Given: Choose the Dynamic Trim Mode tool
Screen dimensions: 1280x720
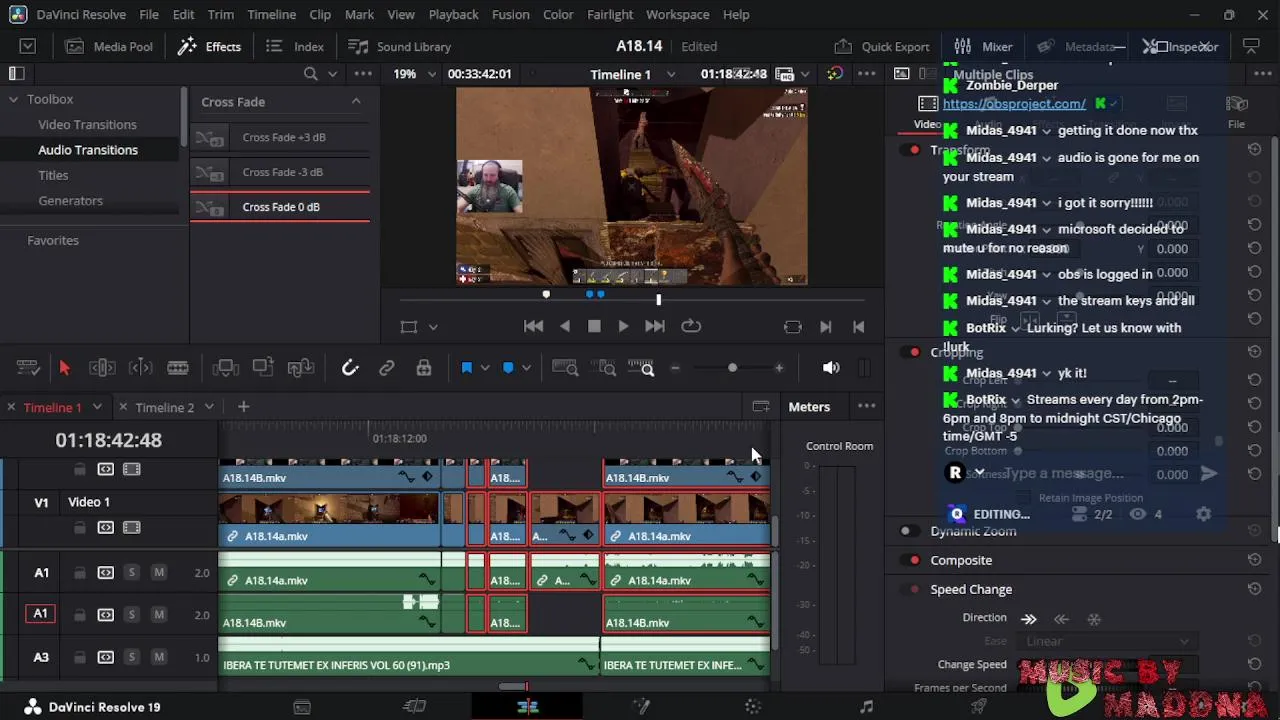Looking at the screenshot, I should click(140, 368).
